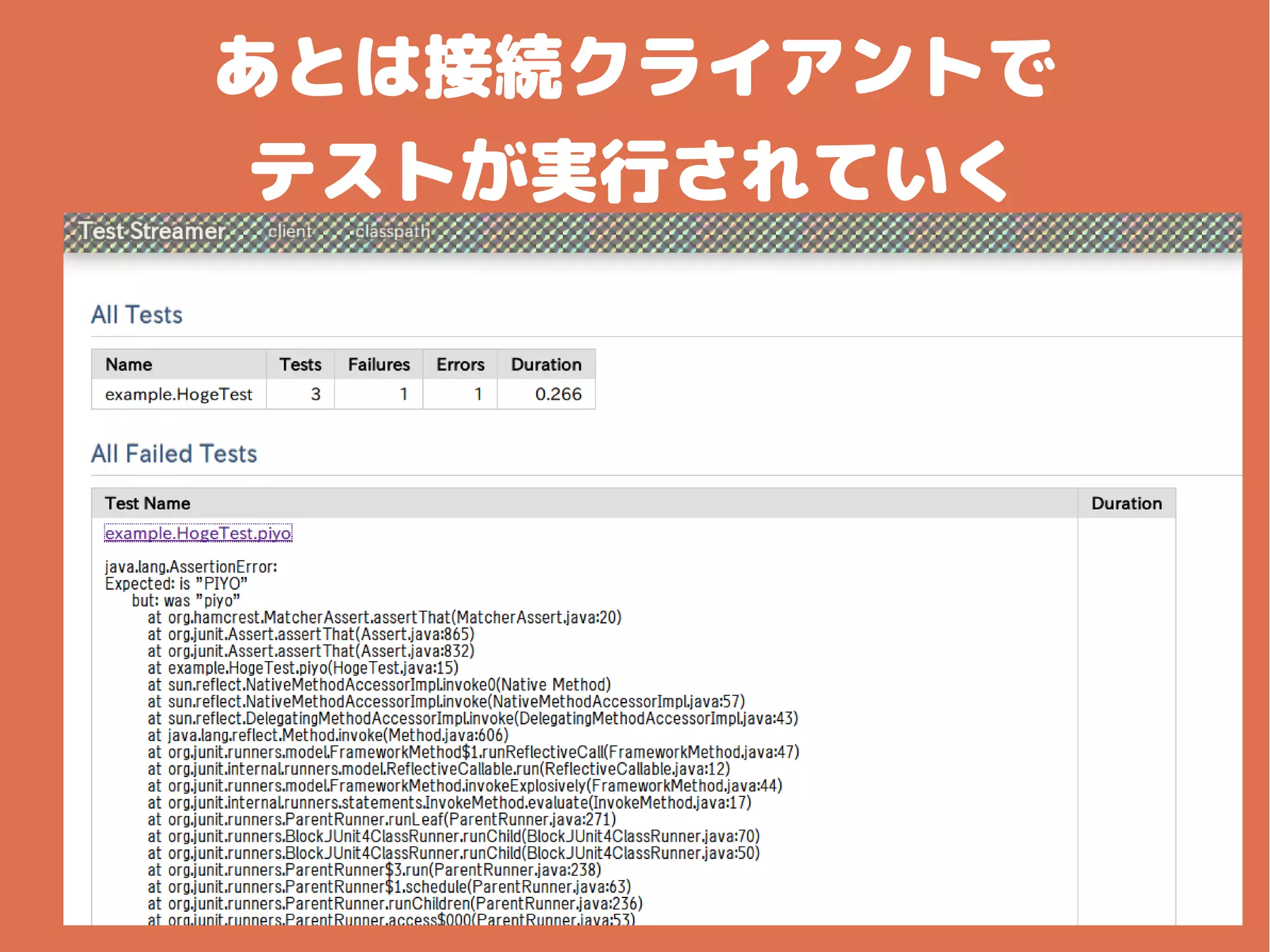Click the Failures column header
The width and height of the screenshot is (1270, 952).
coord(379,364)
